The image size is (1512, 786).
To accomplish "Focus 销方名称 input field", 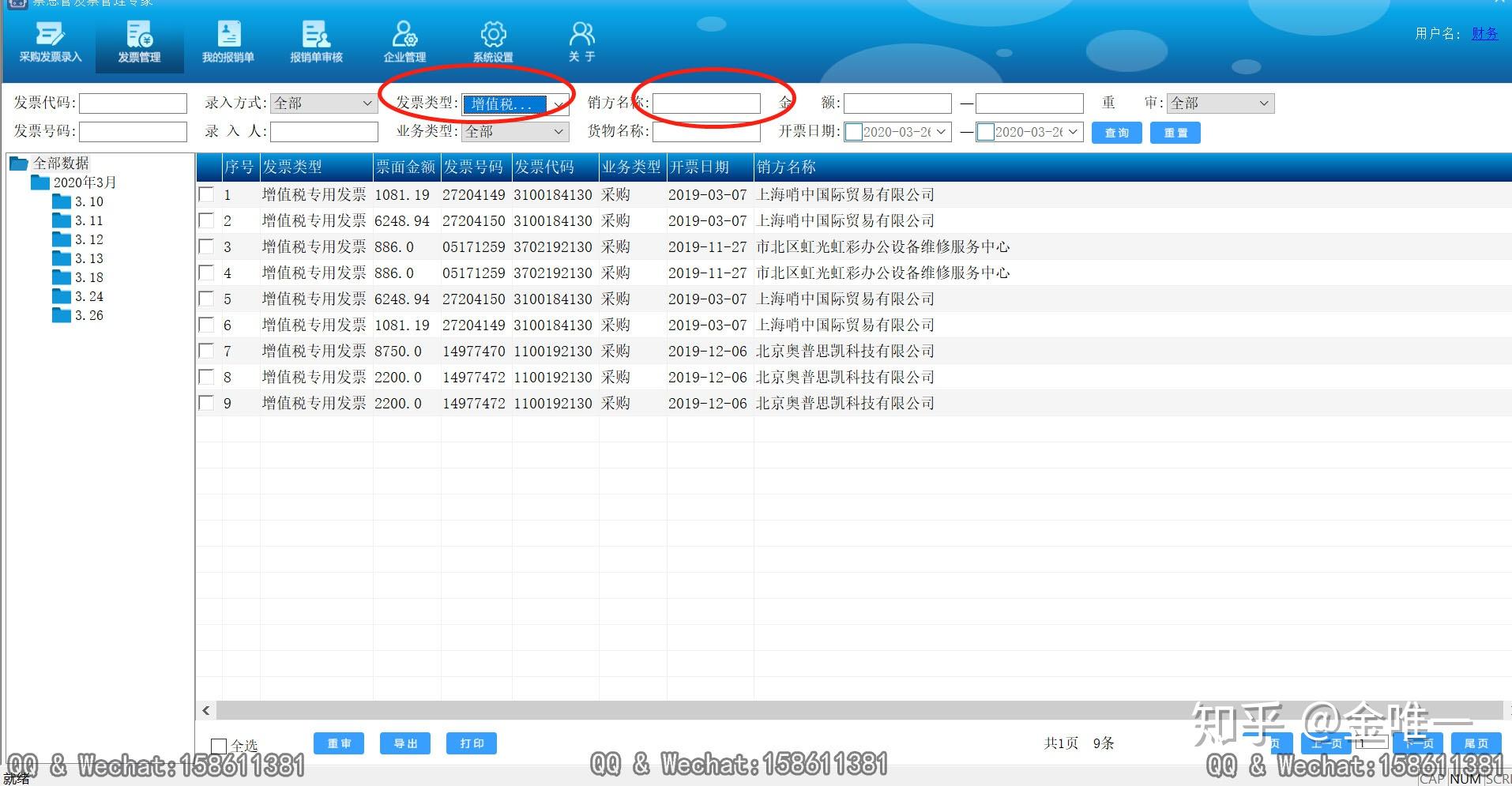I will click(706, 103).
